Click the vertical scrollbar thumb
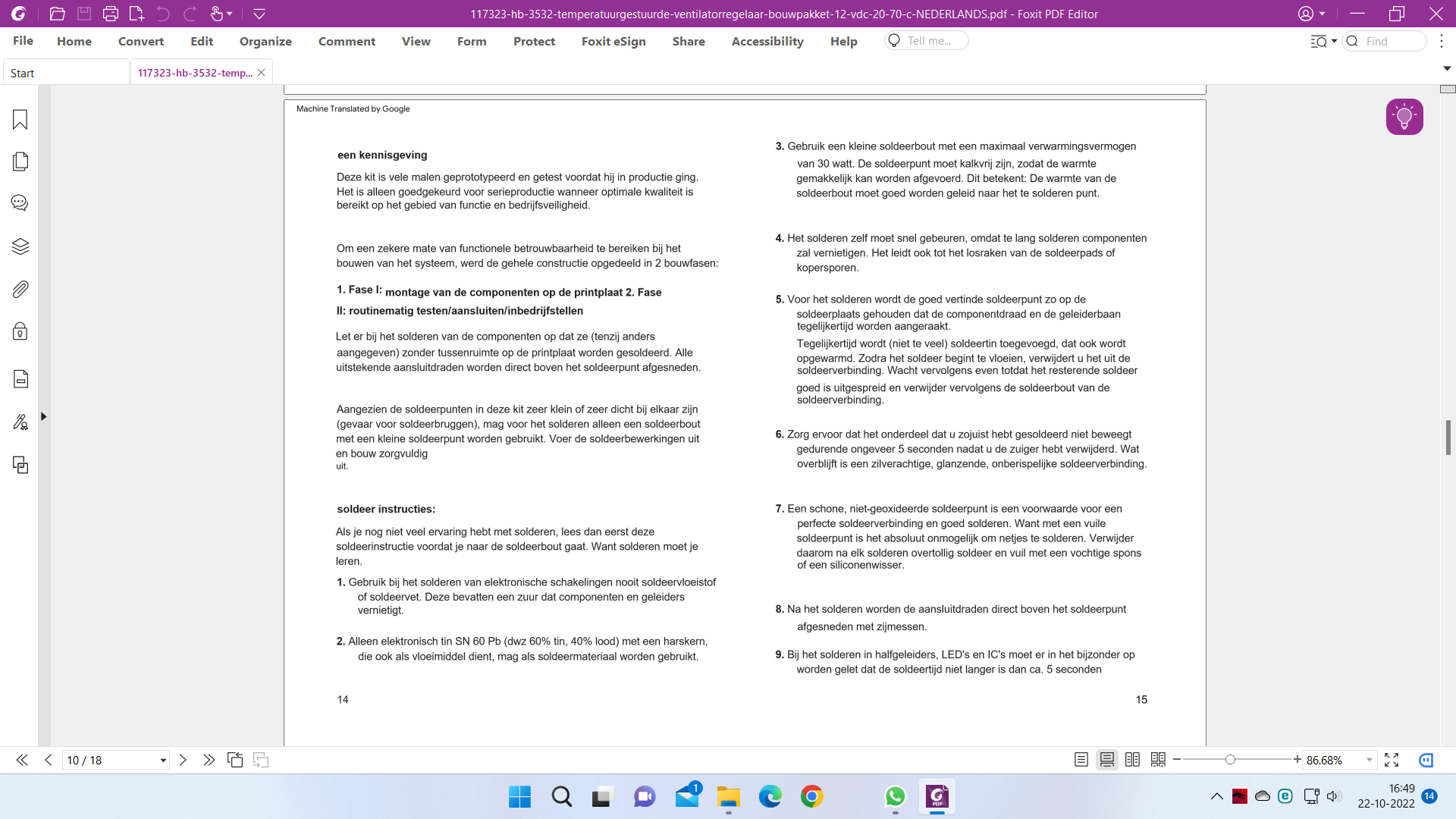The width and height of the screenshot is (1456, 819). 1448,438
